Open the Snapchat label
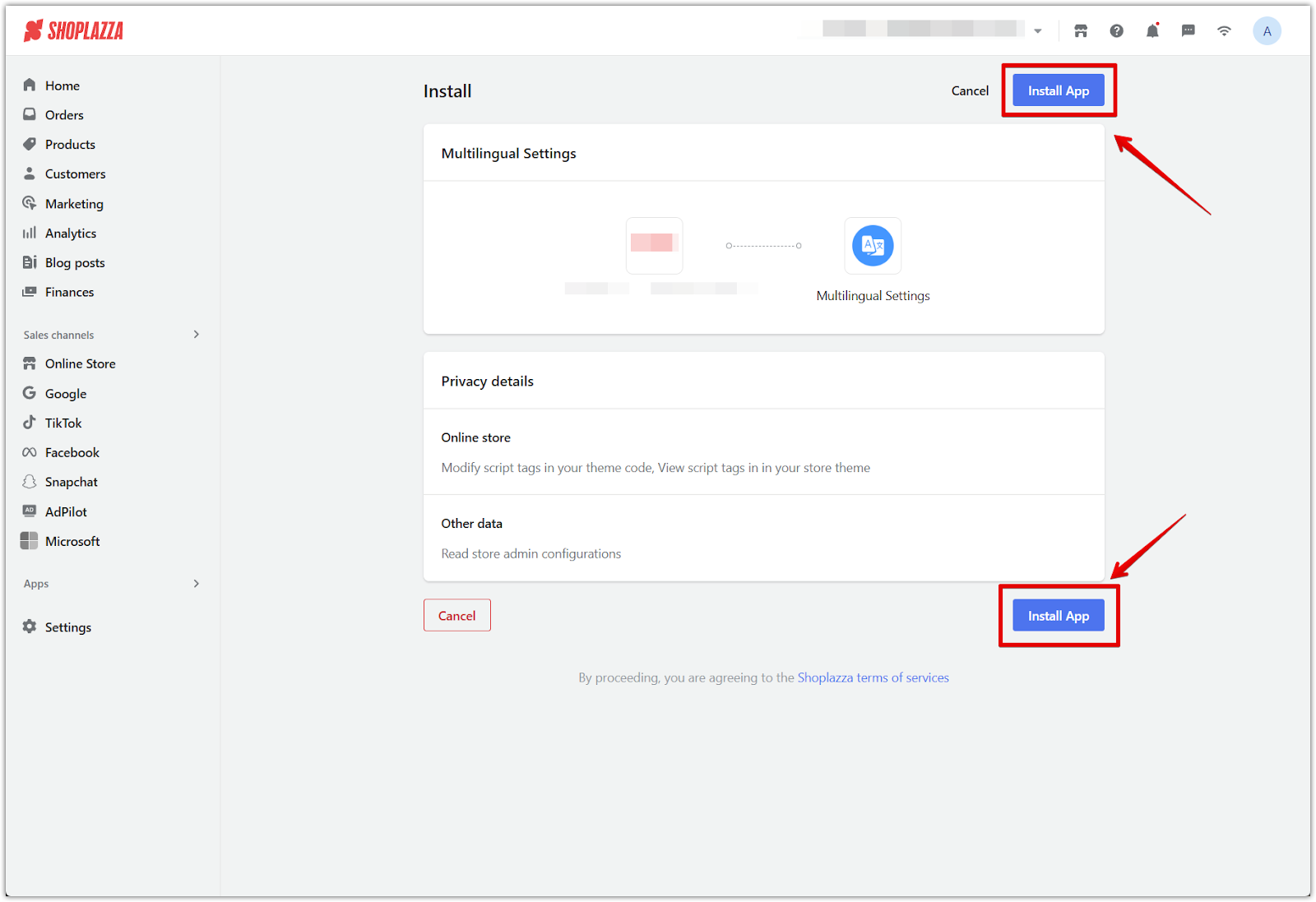Screen dimensions: 1316x902 tap(71, 482)
